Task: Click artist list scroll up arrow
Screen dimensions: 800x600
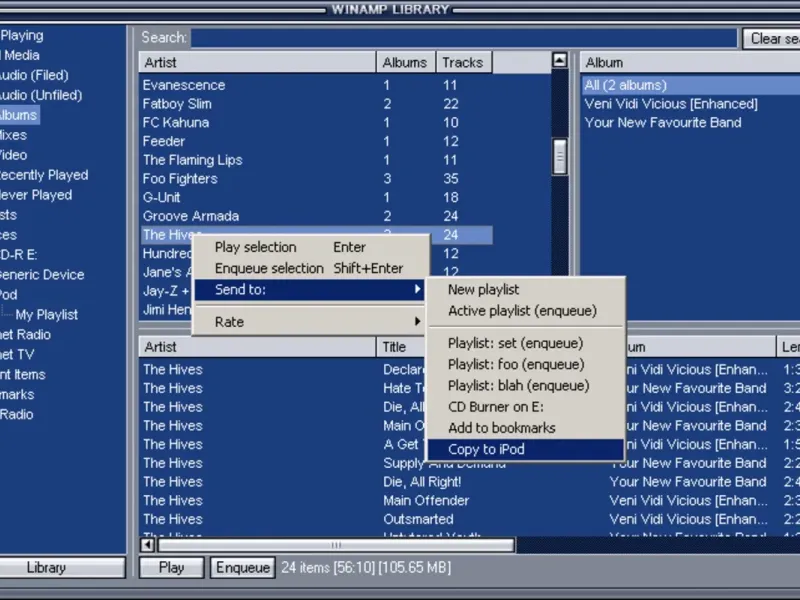Action: [x=560, y=61]
